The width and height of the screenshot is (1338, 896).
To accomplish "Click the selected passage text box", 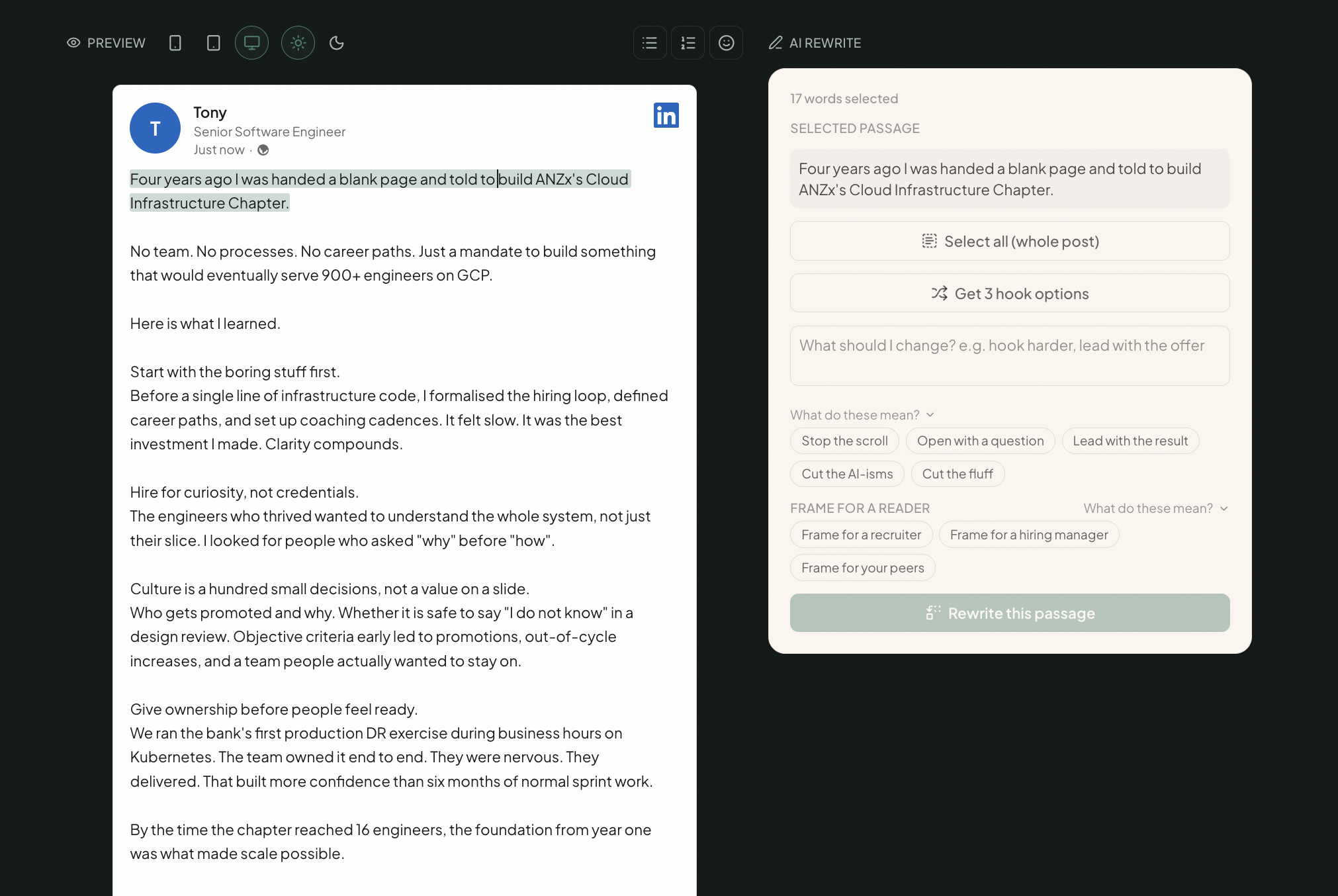I will 1010,179.
